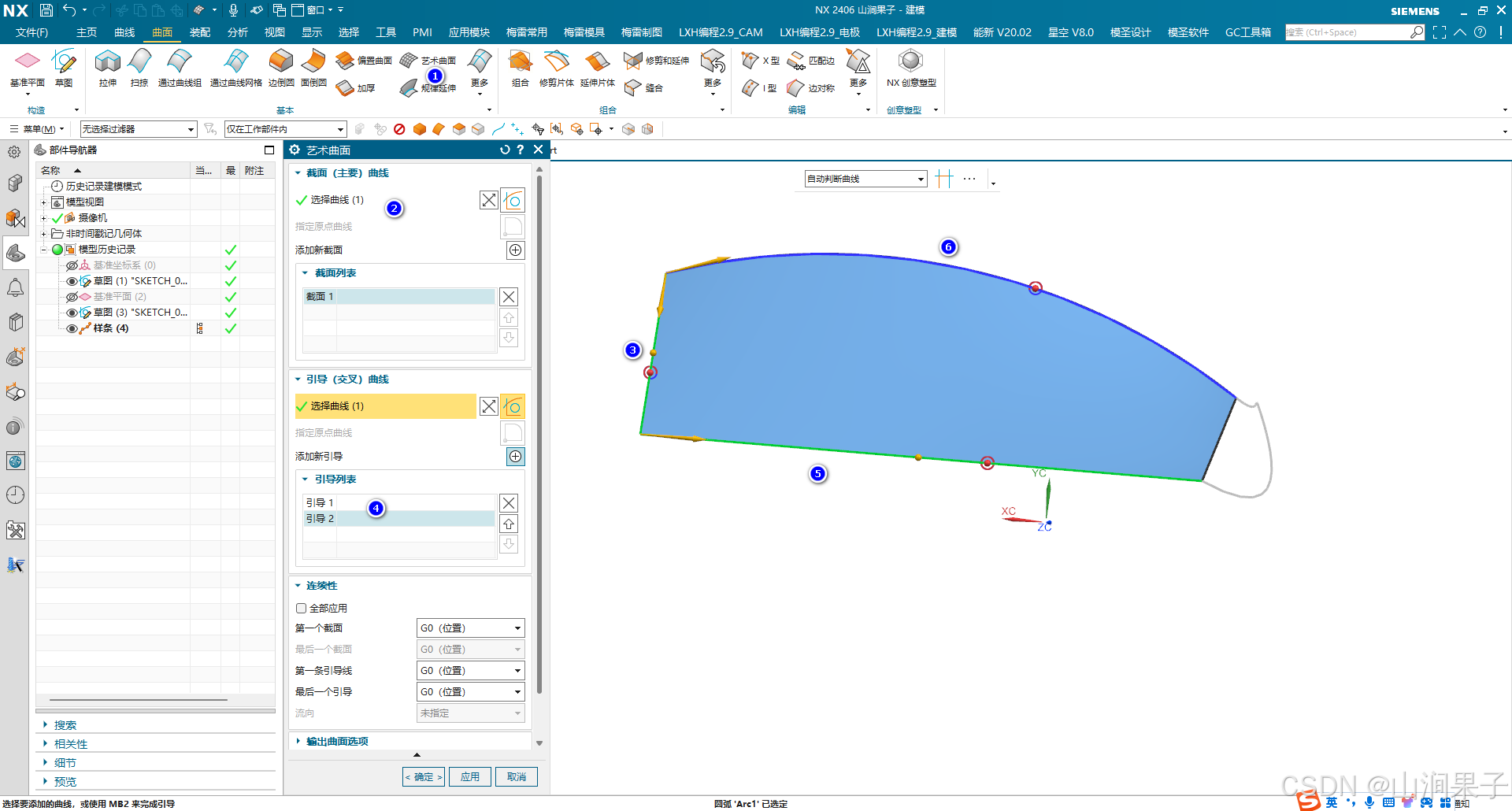1512x811 pixels.
Task: Select the 缝合 sew tool
Action: point(643,88)
